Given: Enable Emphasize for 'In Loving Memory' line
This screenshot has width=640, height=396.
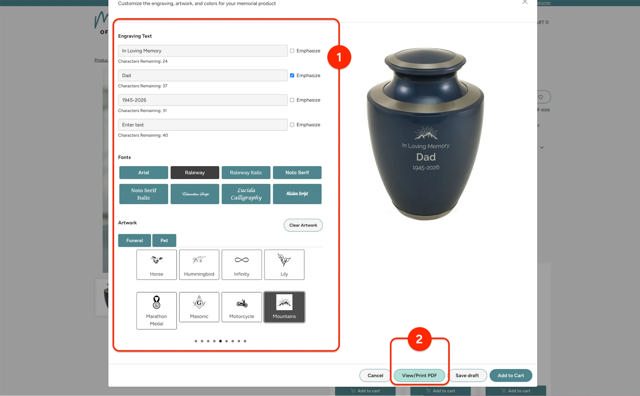Looking at the screenshot, I should click(x=292, y=51).
